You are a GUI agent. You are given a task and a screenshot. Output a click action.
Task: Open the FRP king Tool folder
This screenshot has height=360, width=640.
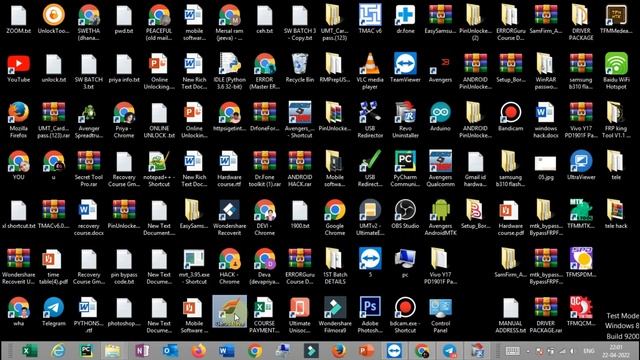coord(616,120)
